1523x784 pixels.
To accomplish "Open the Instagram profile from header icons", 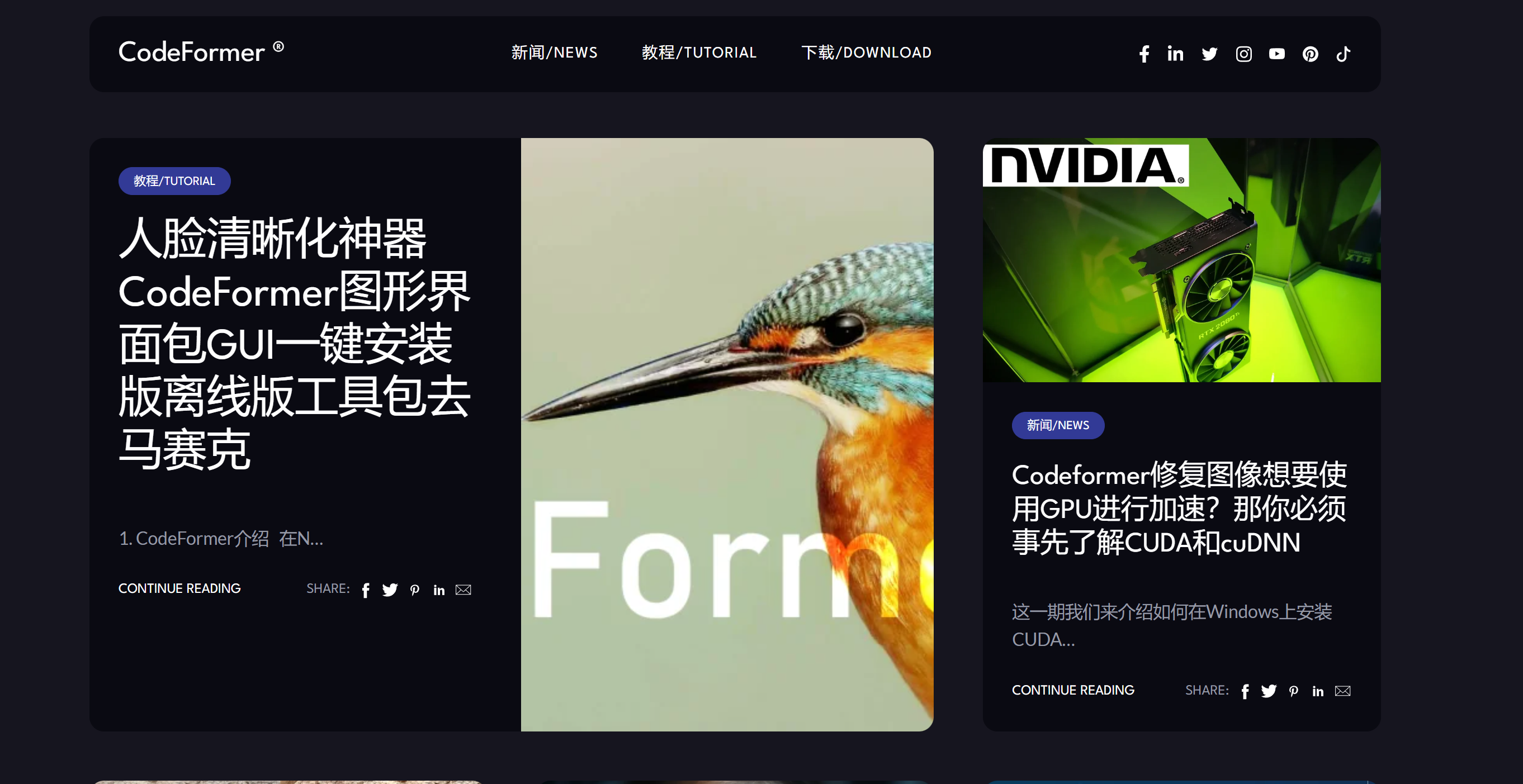I will coord(1243,54).
